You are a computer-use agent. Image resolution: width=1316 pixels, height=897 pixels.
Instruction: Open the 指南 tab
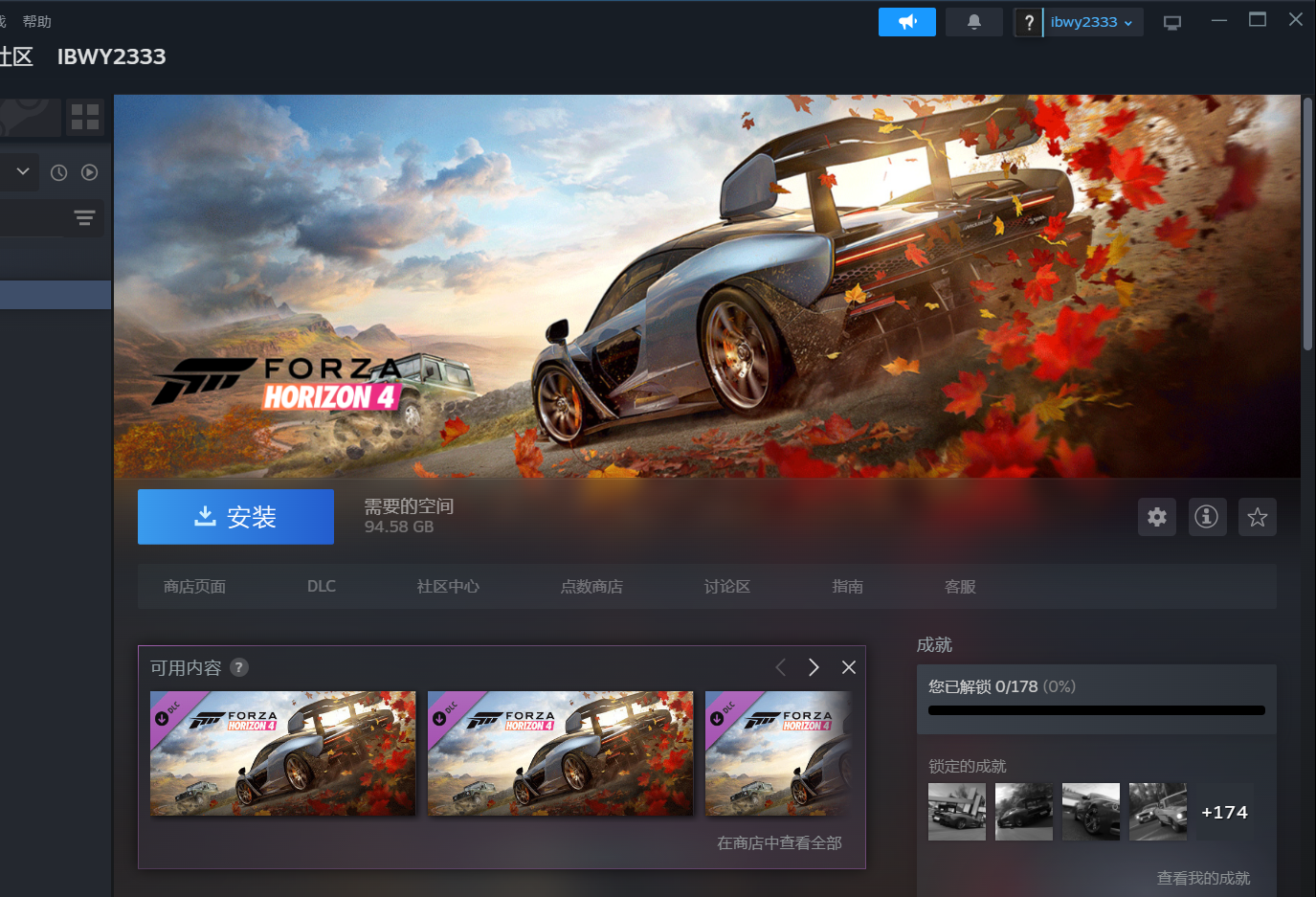click(848, 587)
